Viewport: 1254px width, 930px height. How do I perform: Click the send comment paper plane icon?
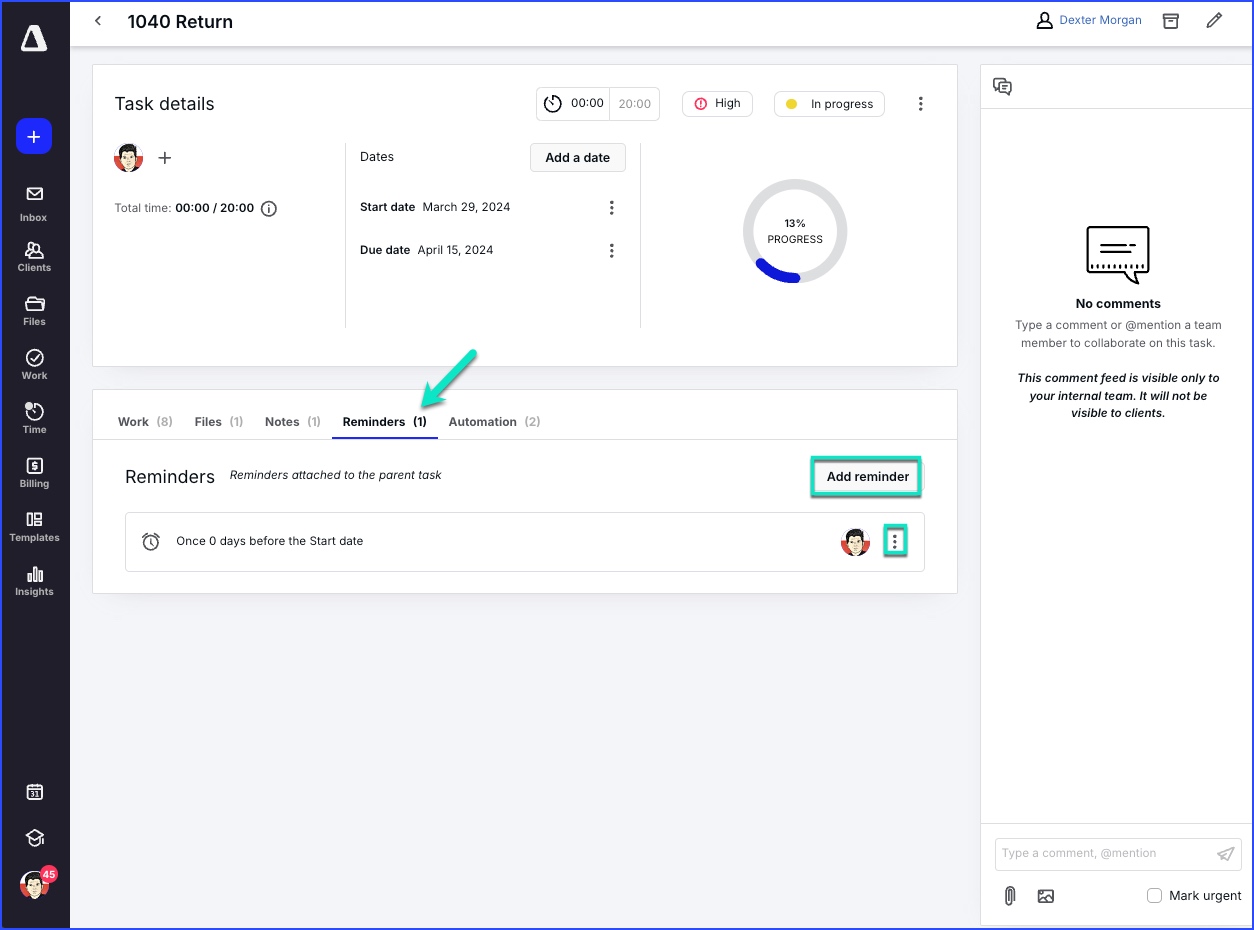coord(1225,853)
